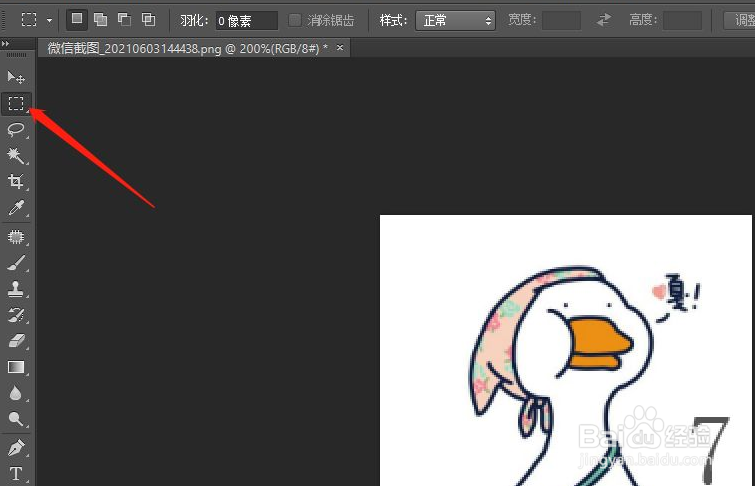The height and width of the screenshot is (486, 755).
Task: Select the Dodge tool
Action: (x=16, y=419)
